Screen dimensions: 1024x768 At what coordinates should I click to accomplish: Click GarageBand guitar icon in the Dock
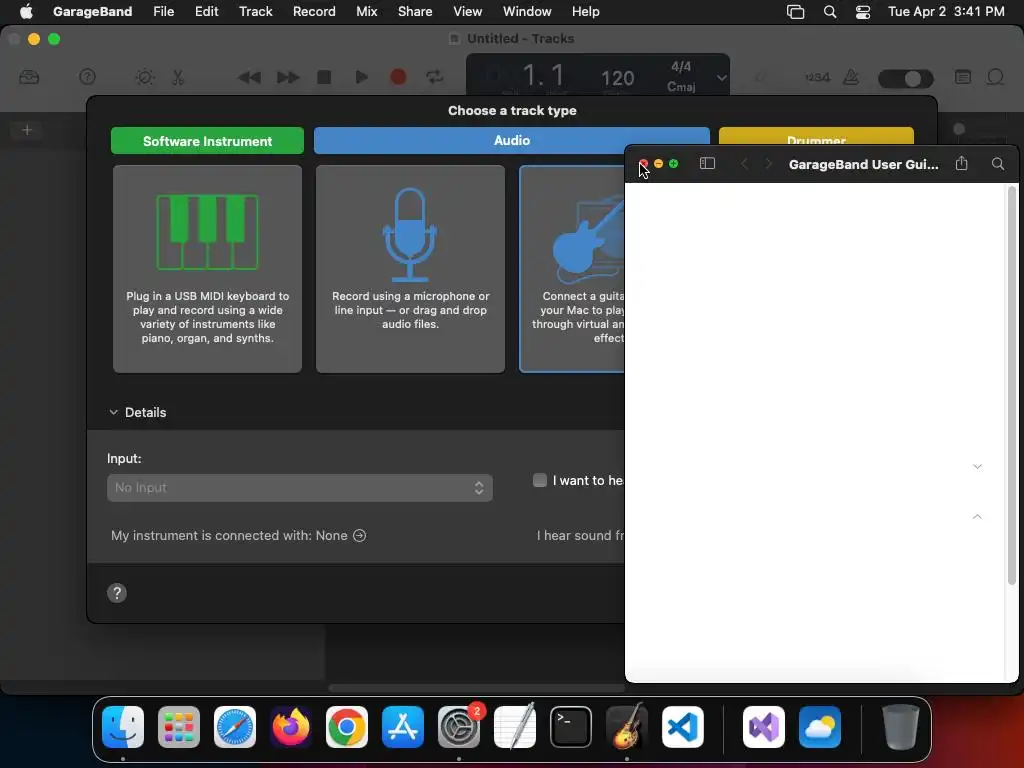coord(627,726)
